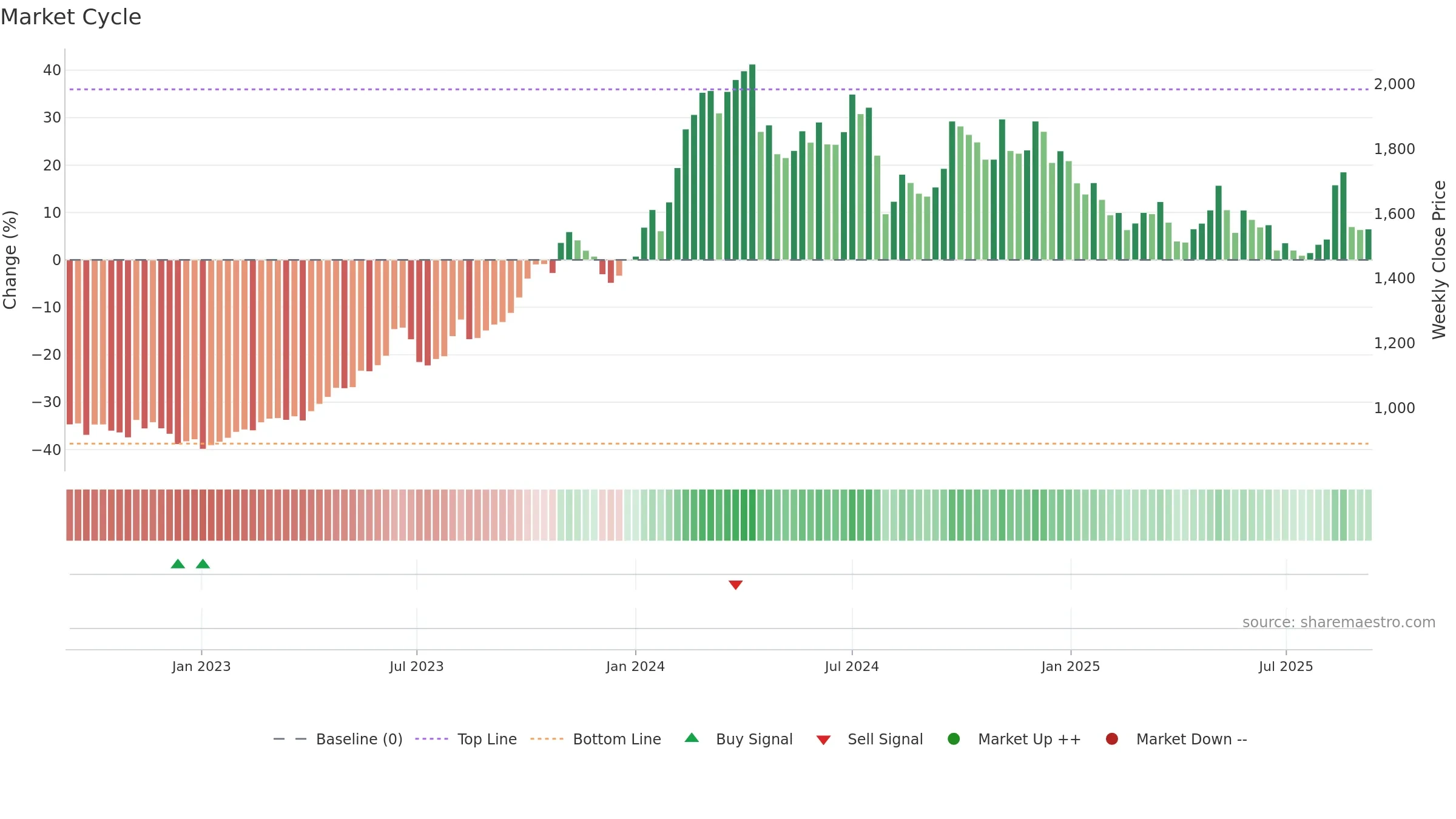Click the Jan 2024 x-axis label

(x=635, y=666)
